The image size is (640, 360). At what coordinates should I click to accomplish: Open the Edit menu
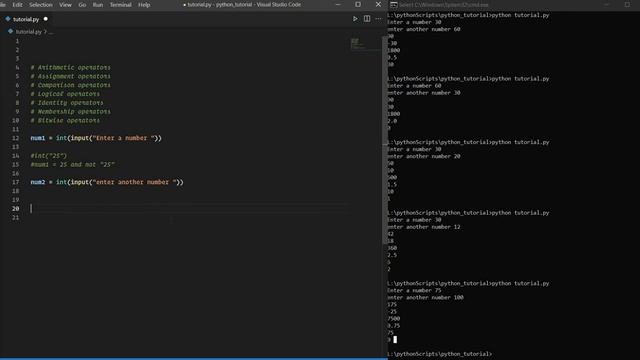tap(17, 5)
